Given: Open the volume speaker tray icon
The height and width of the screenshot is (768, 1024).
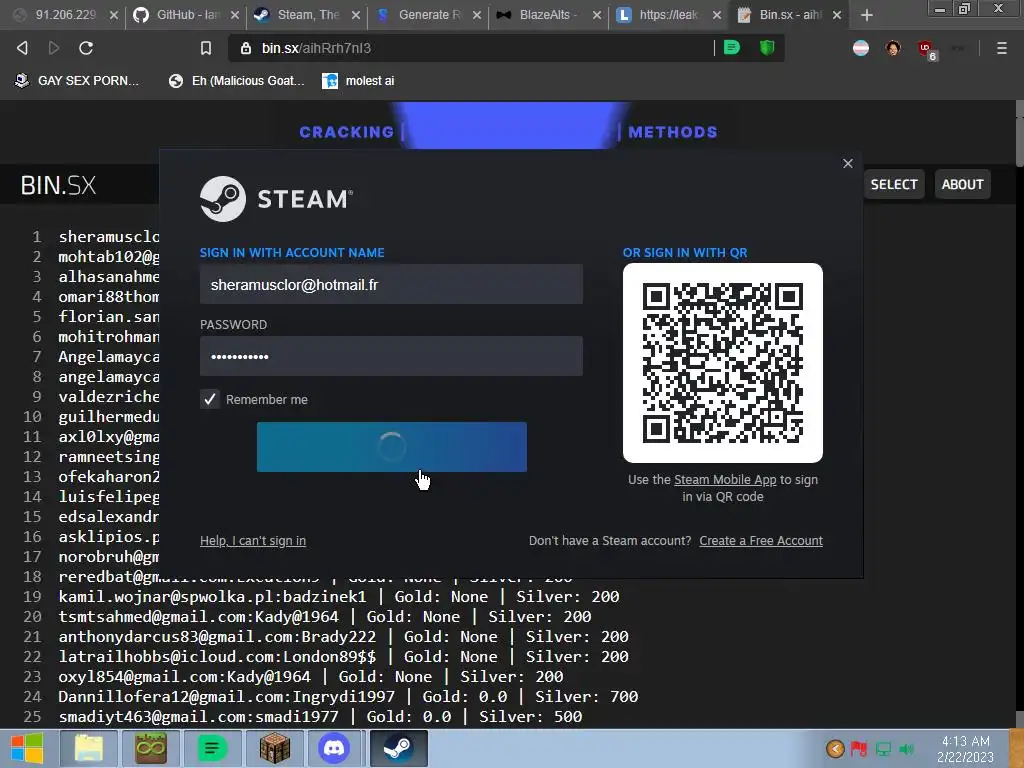Looking at the screenshot, I should tap(906, 748).
